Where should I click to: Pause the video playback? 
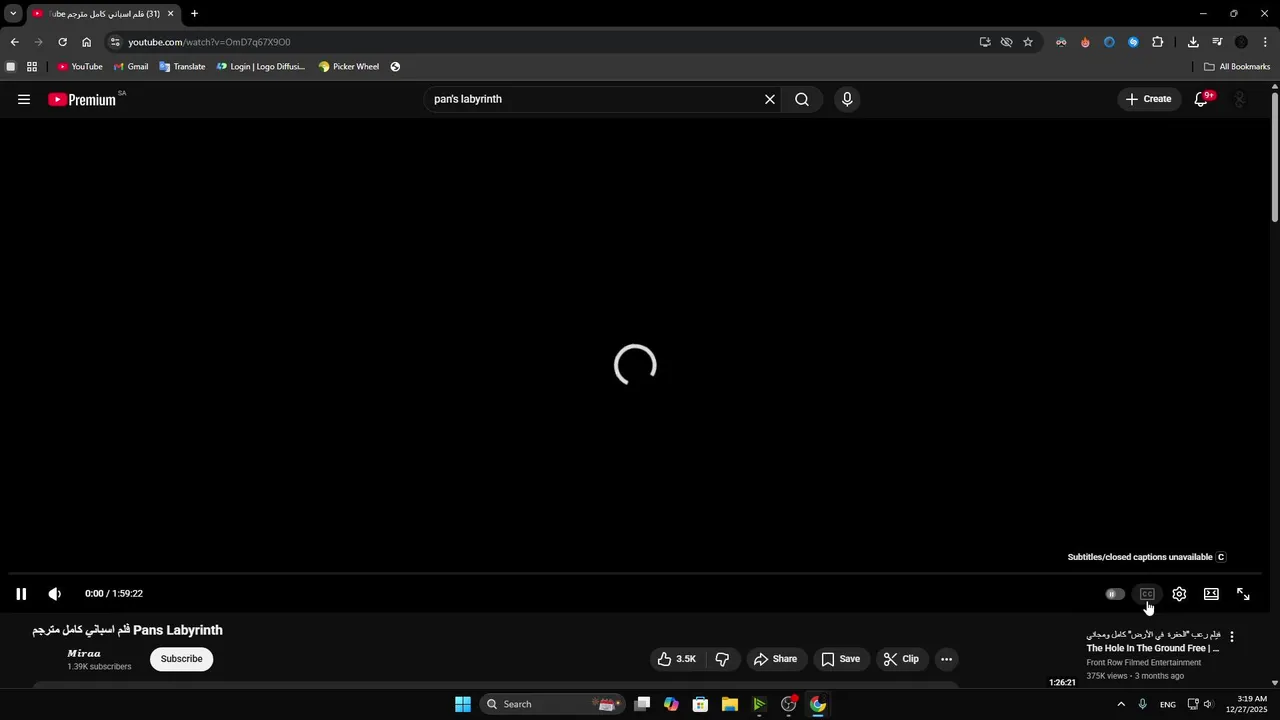pyautogui.click(x=21, y=594)
